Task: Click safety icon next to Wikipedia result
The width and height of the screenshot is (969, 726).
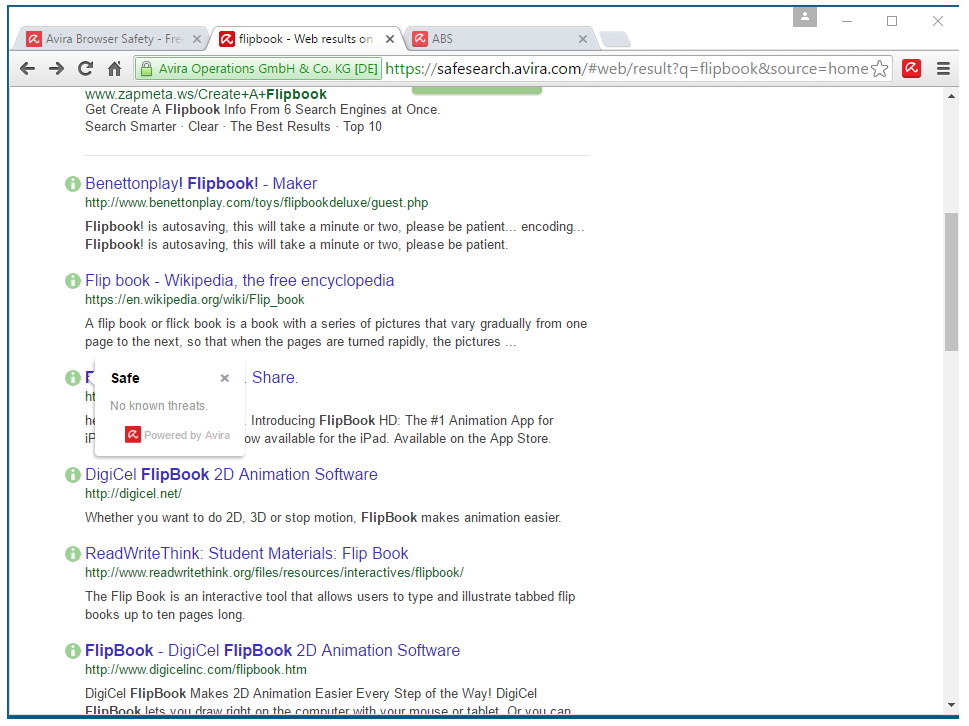Action: 73,281
